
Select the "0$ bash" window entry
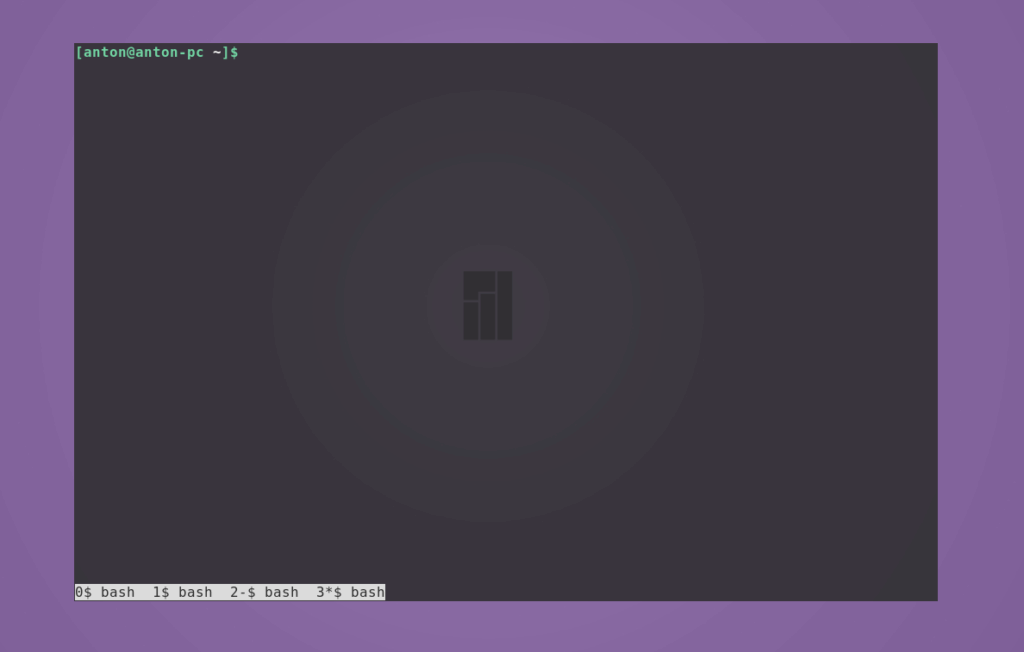point(105,593)
